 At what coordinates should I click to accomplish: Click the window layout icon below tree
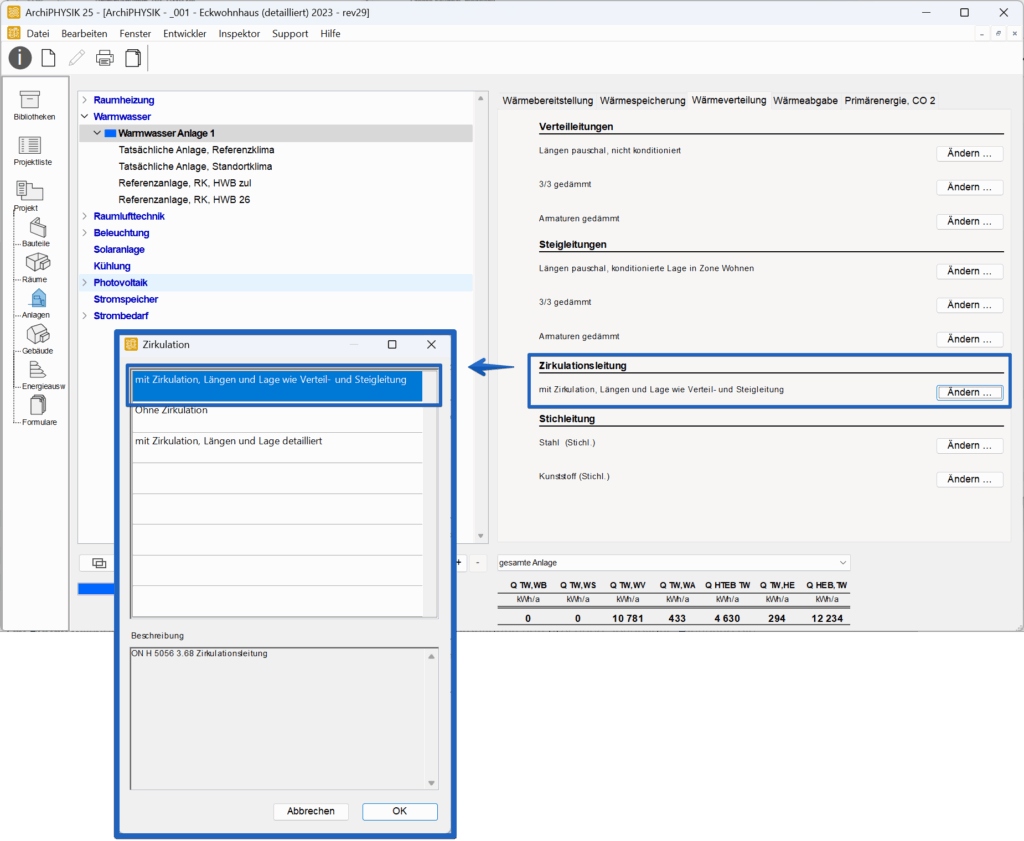[x=99, y=563]
